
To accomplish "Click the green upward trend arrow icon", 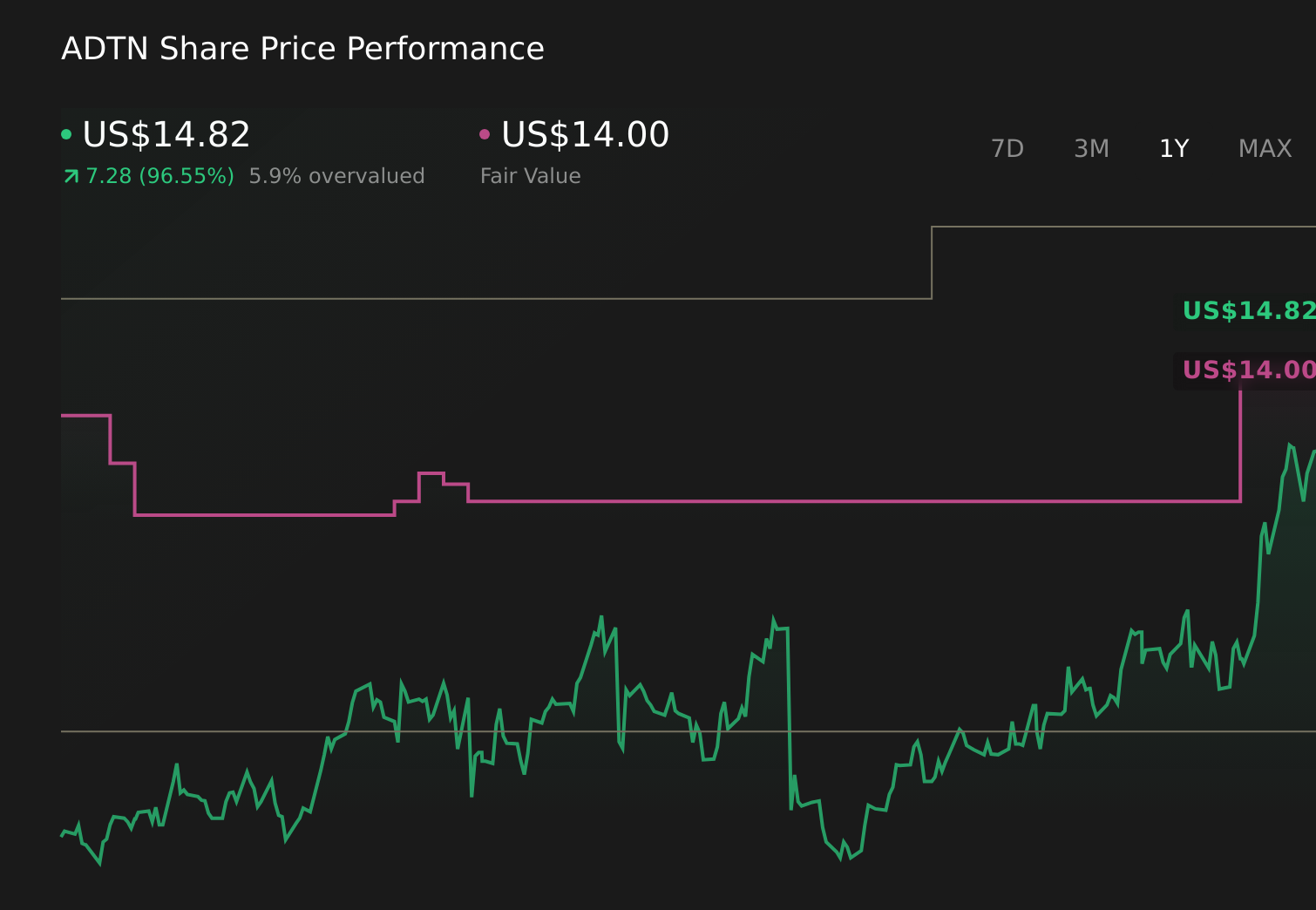I will coord(71,175).
